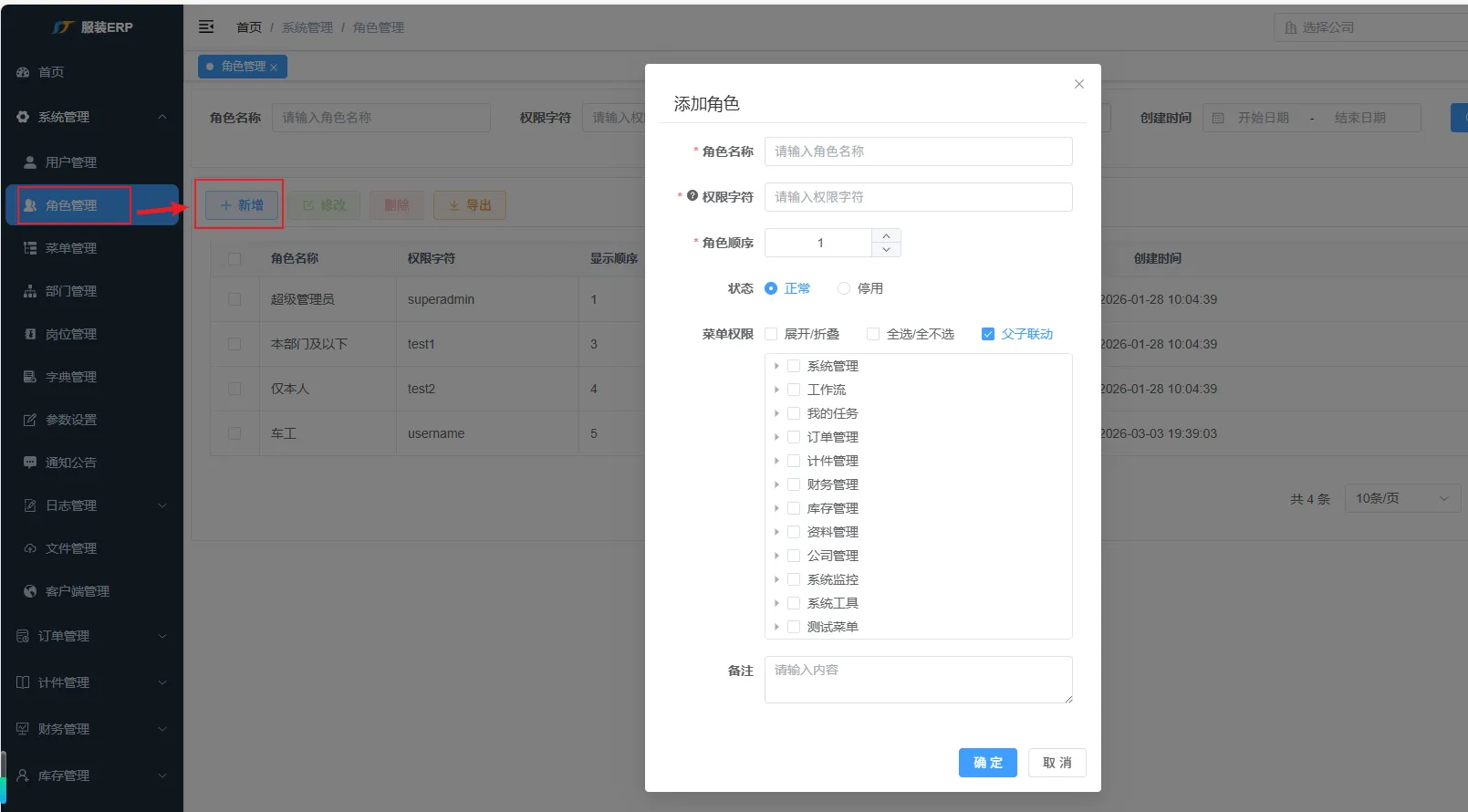Open the 订单管理 sidebar menu
The image size is (1468, 812).
(x=91, y=636)
